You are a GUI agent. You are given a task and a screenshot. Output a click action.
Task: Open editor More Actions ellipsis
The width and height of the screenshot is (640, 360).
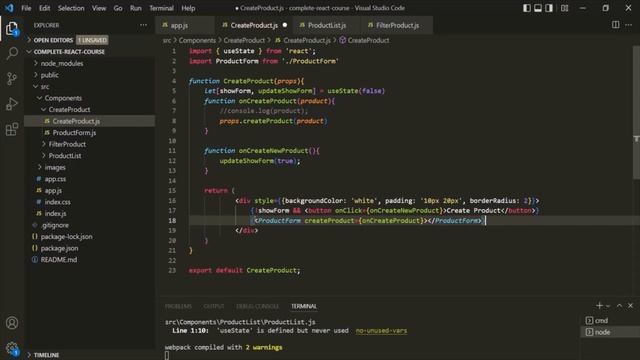pos(629,25)
